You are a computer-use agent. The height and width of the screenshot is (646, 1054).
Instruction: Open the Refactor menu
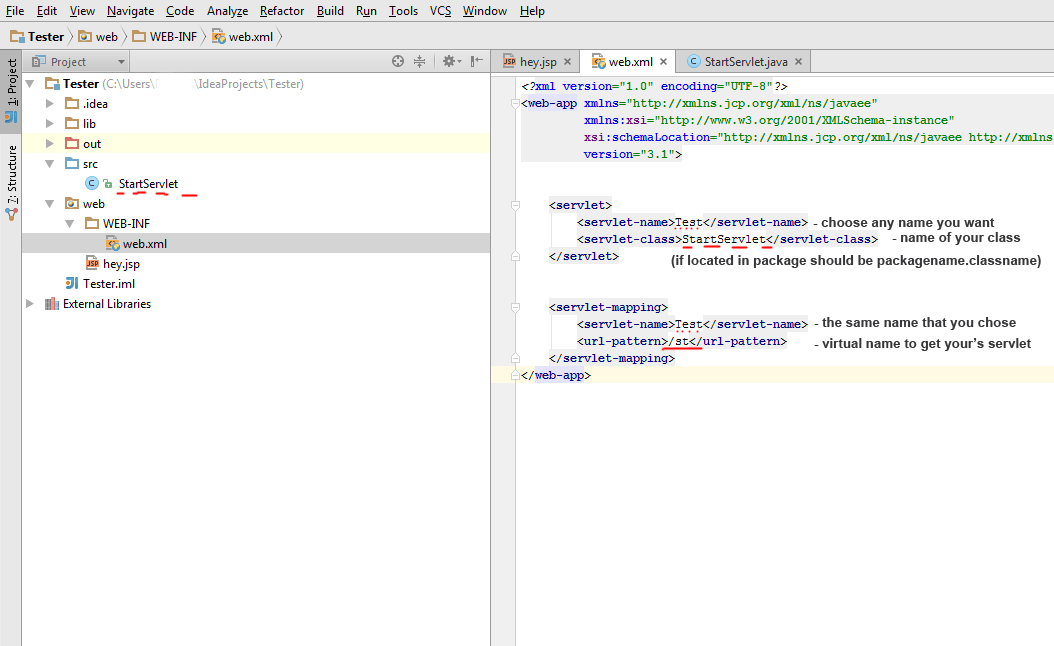pos(282,11)
